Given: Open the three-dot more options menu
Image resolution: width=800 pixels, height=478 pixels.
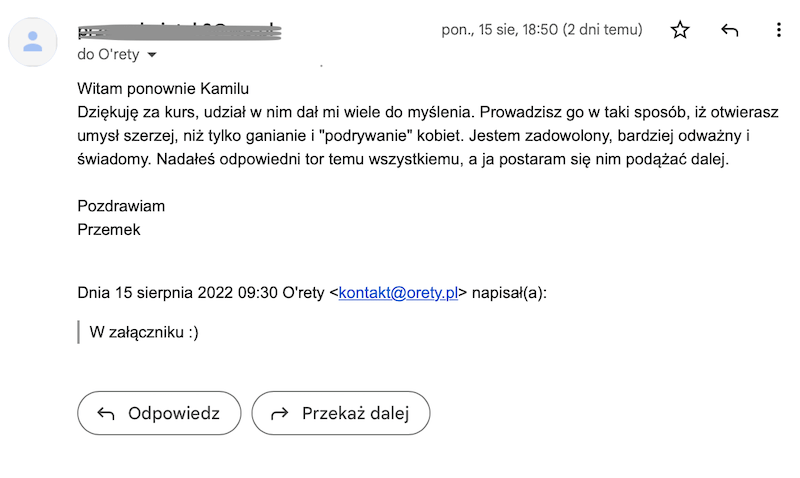Looking at the screenshot, I should tap(779, 30).
